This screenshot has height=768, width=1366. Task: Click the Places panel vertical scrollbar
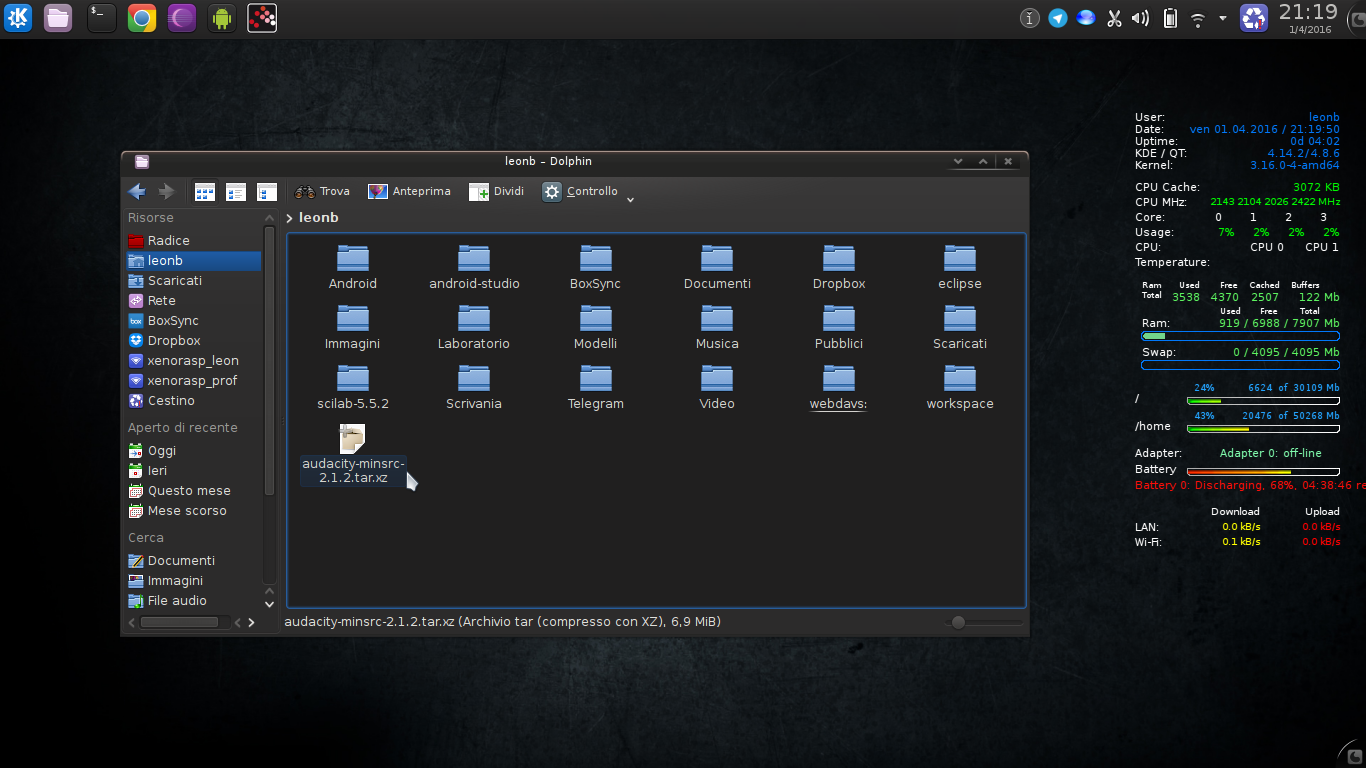pos(269,360)
